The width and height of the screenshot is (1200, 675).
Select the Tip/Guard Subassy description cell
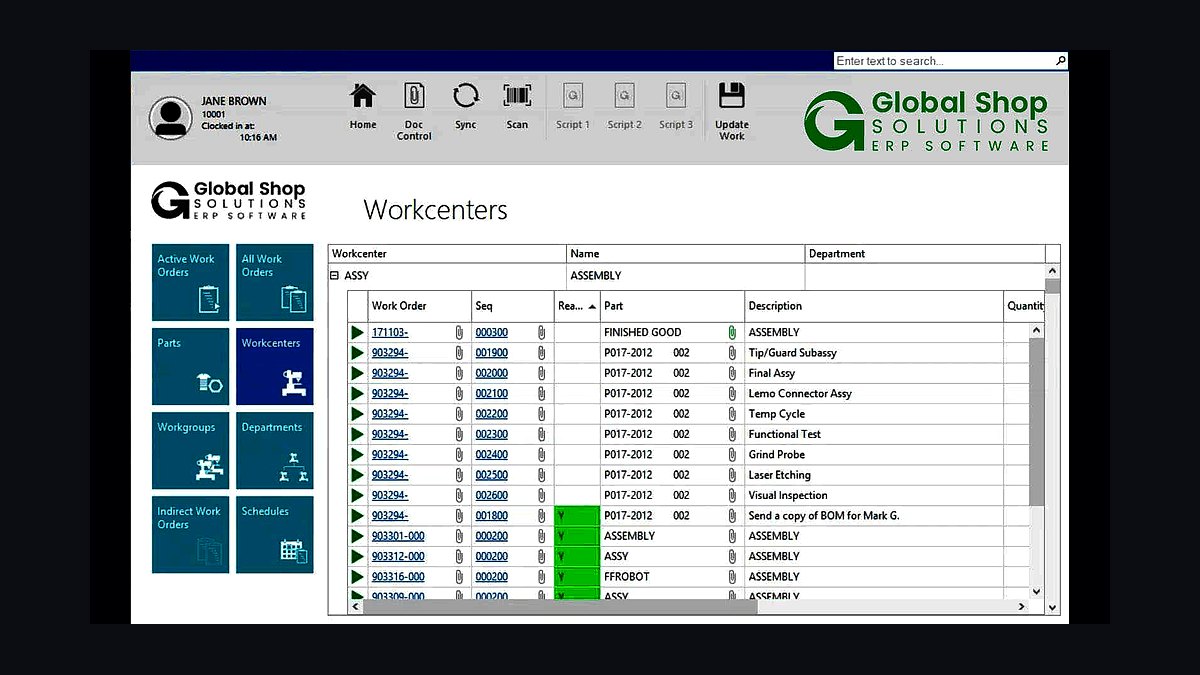pyautogui.click(x=874, y=353)
